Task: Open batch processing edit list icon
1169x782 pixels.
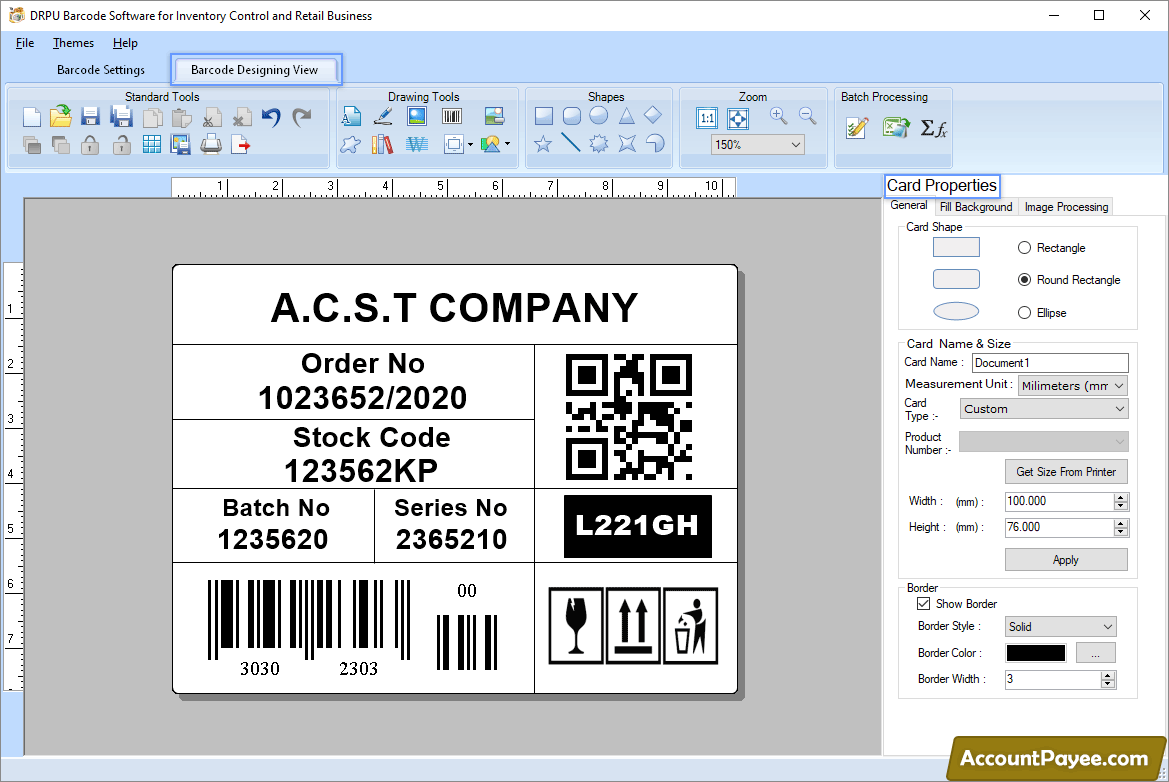Action: 857,128
